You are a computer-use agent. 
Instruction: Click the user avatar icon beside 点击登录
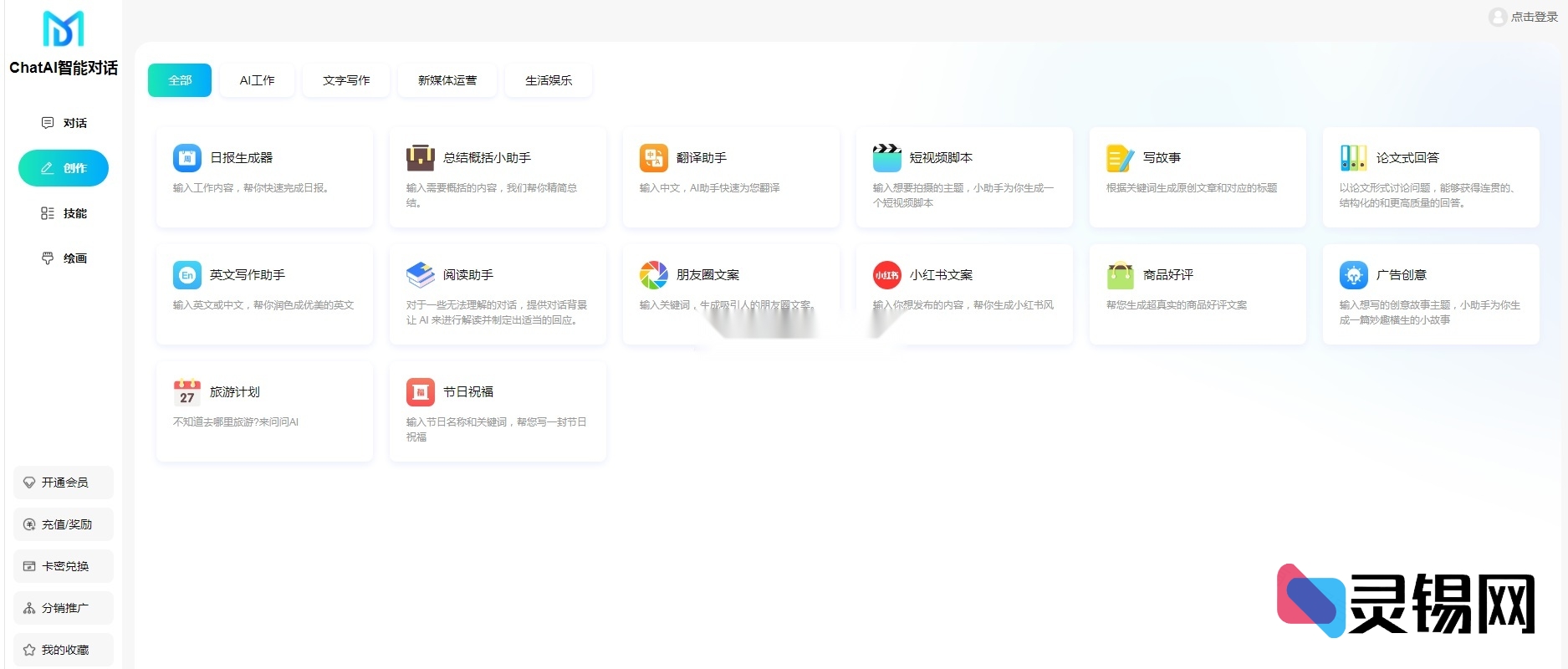click(1498, 17)
